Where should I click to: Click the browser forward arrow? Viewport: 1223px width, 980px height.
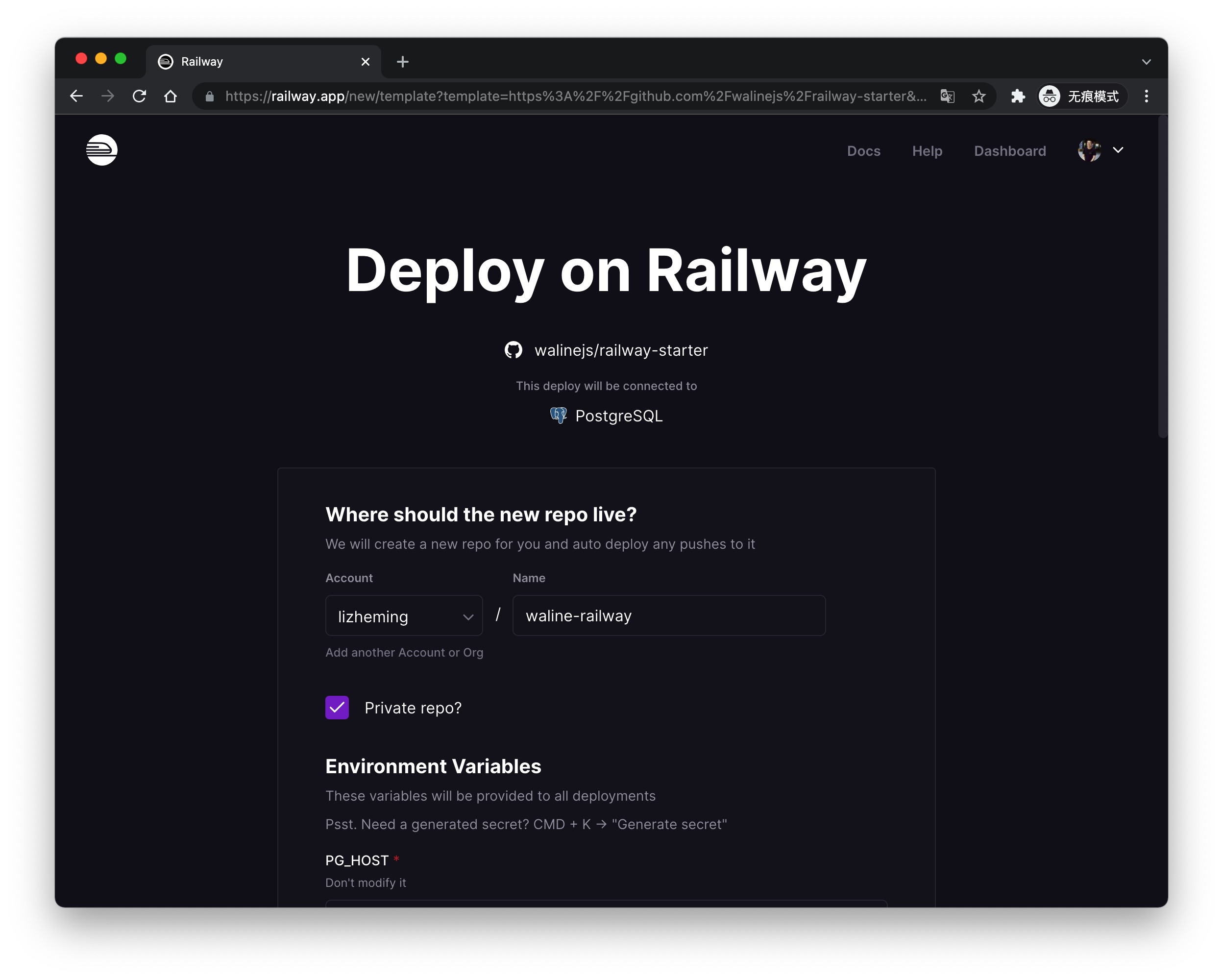tap(108, 97)
